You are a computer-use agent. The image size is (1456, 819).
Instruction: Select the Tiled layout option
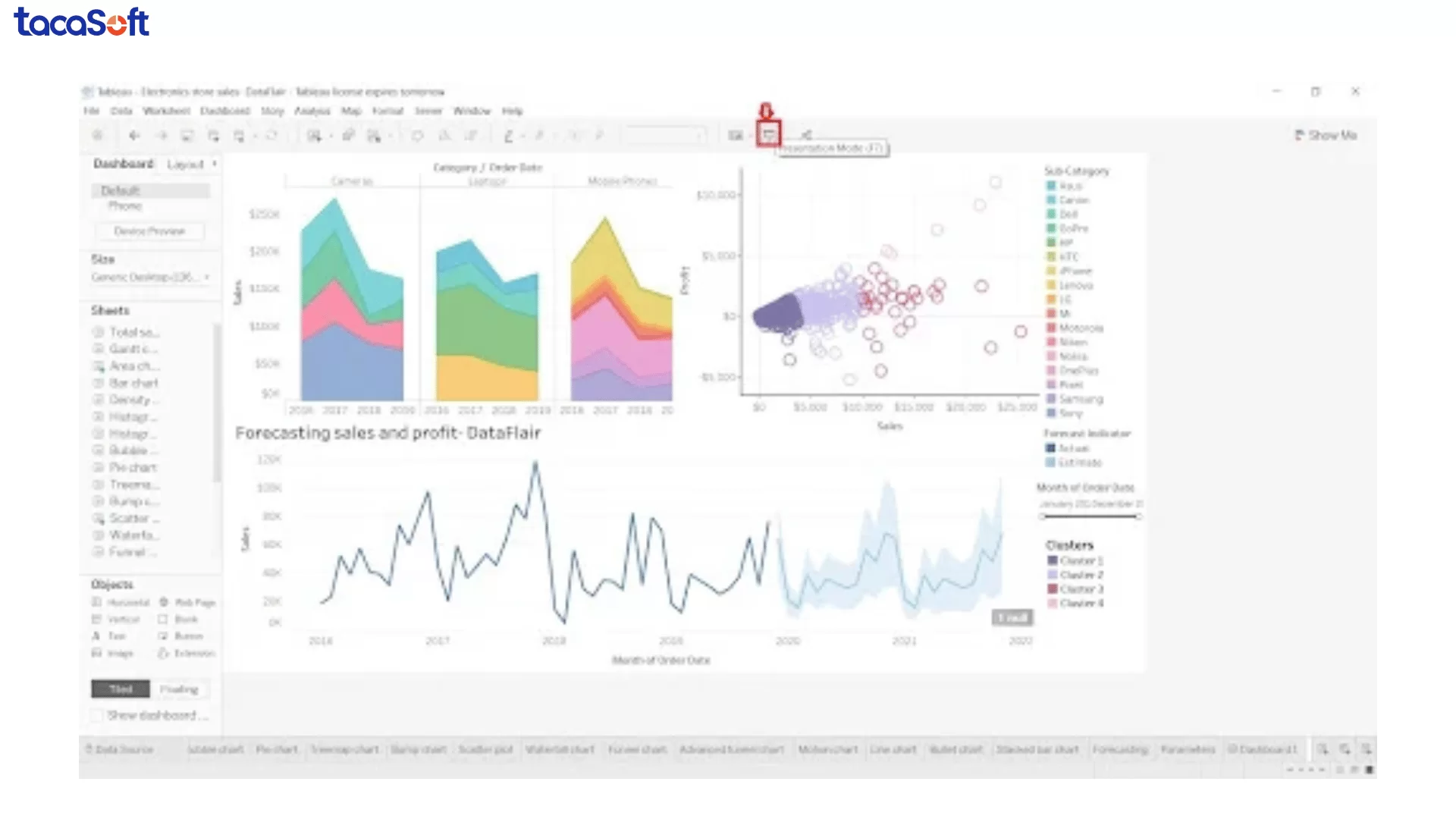(120, 689)
